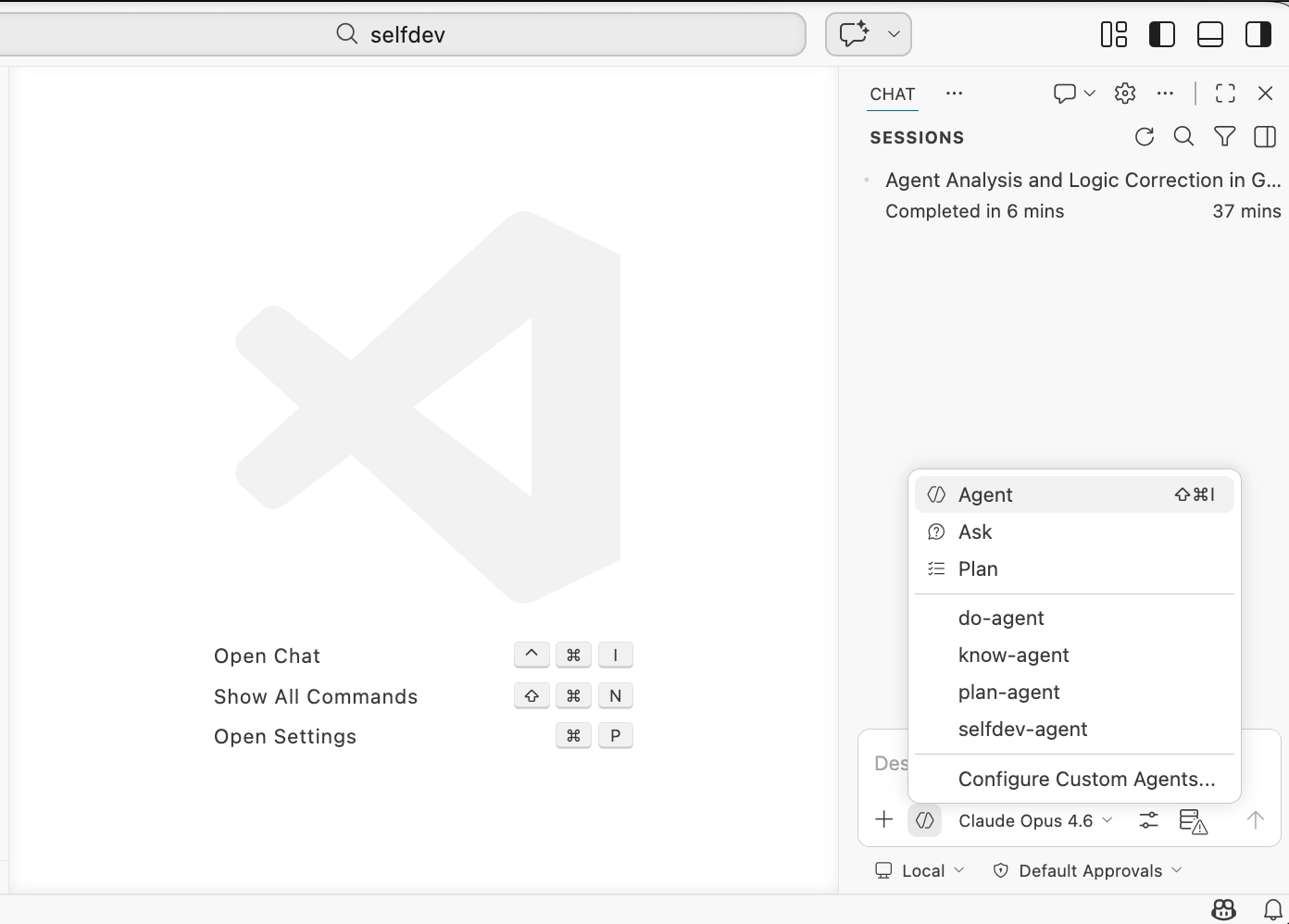
Task: Expand chat to full screen view
Action: tap(1225, 93)
